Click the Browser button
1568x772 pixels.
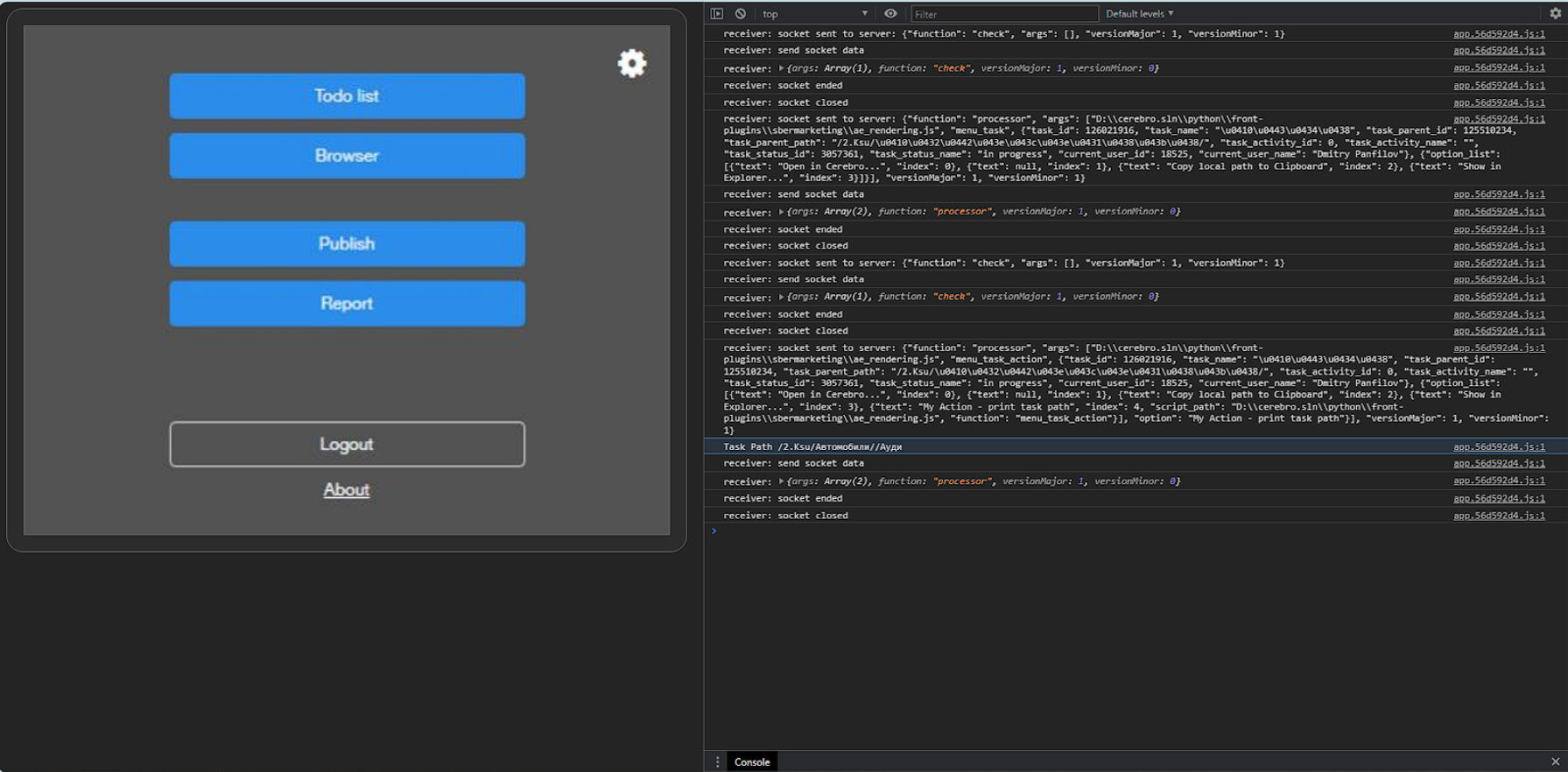click(347, 156)
